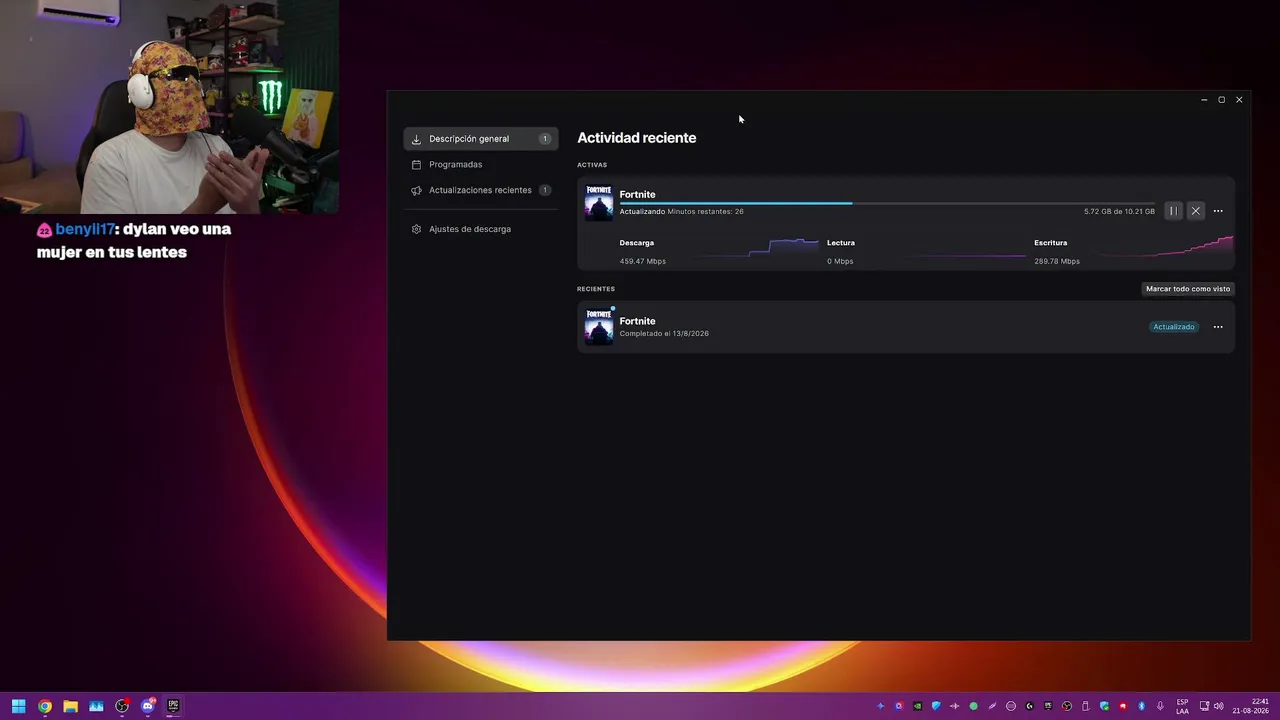The image size is (1280, 720).
Task: Click the Fortnite thumbnail in the active download
Action: 599,202
